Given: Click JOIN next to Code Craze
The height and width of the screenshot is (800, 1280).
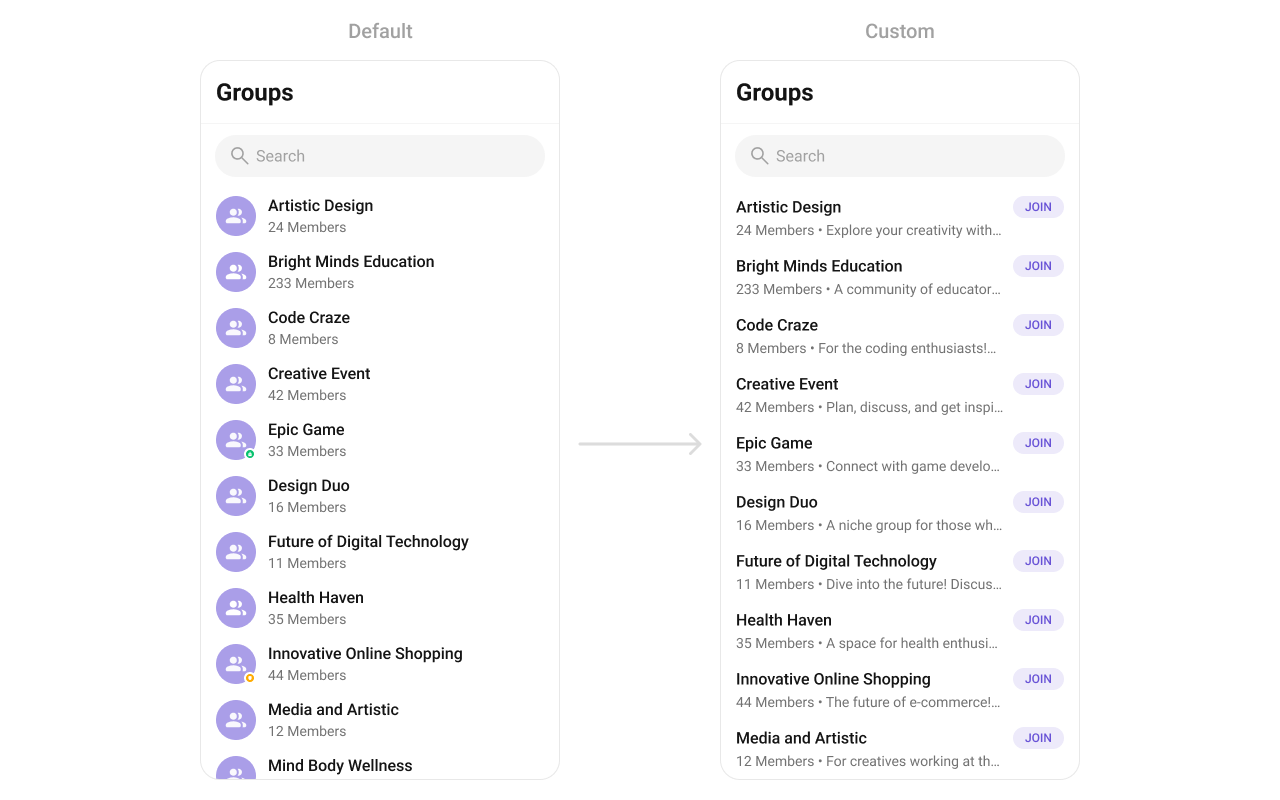Looking at the screenshot, I should tap(1038, 325).
